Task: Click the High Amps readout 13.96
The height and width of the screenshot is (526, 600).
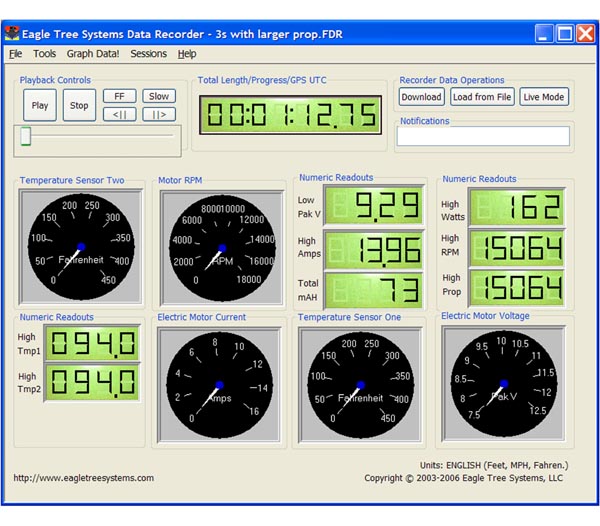Action: [x=374, y=250]
